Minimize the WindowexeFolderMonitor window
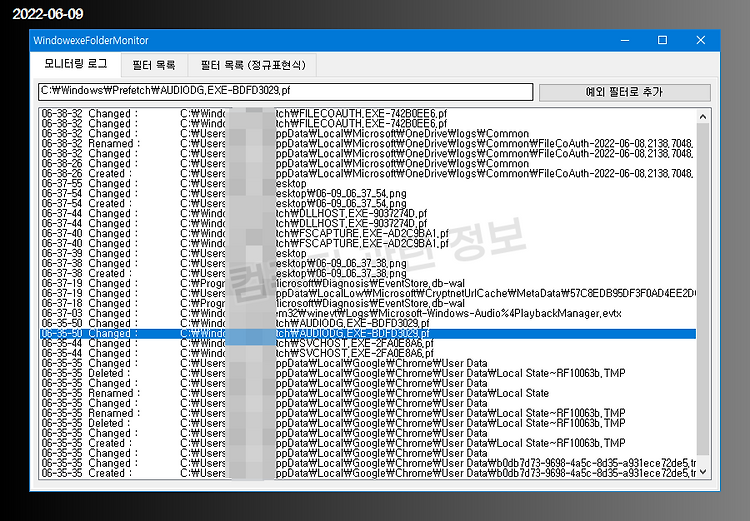The image size is (750, 521). coord(625,40)
